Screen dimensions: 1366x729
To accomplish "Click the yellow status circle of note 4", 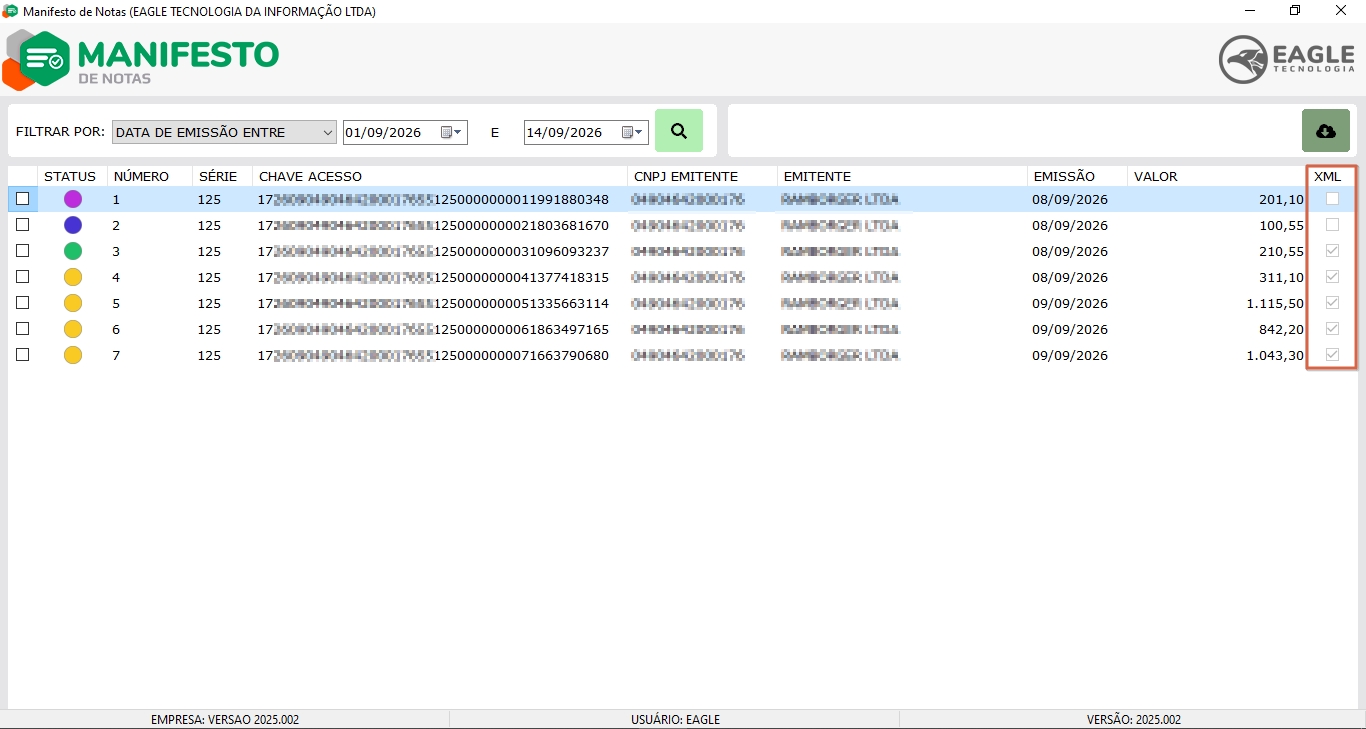I will click(73, 277).
